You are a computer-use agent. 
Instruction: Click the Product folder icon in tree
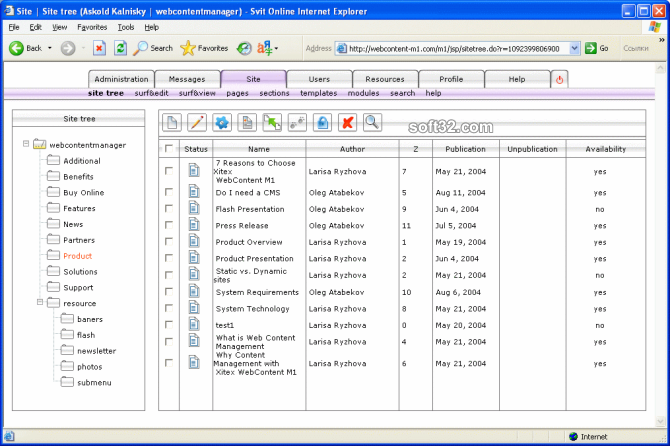(53, 255)
